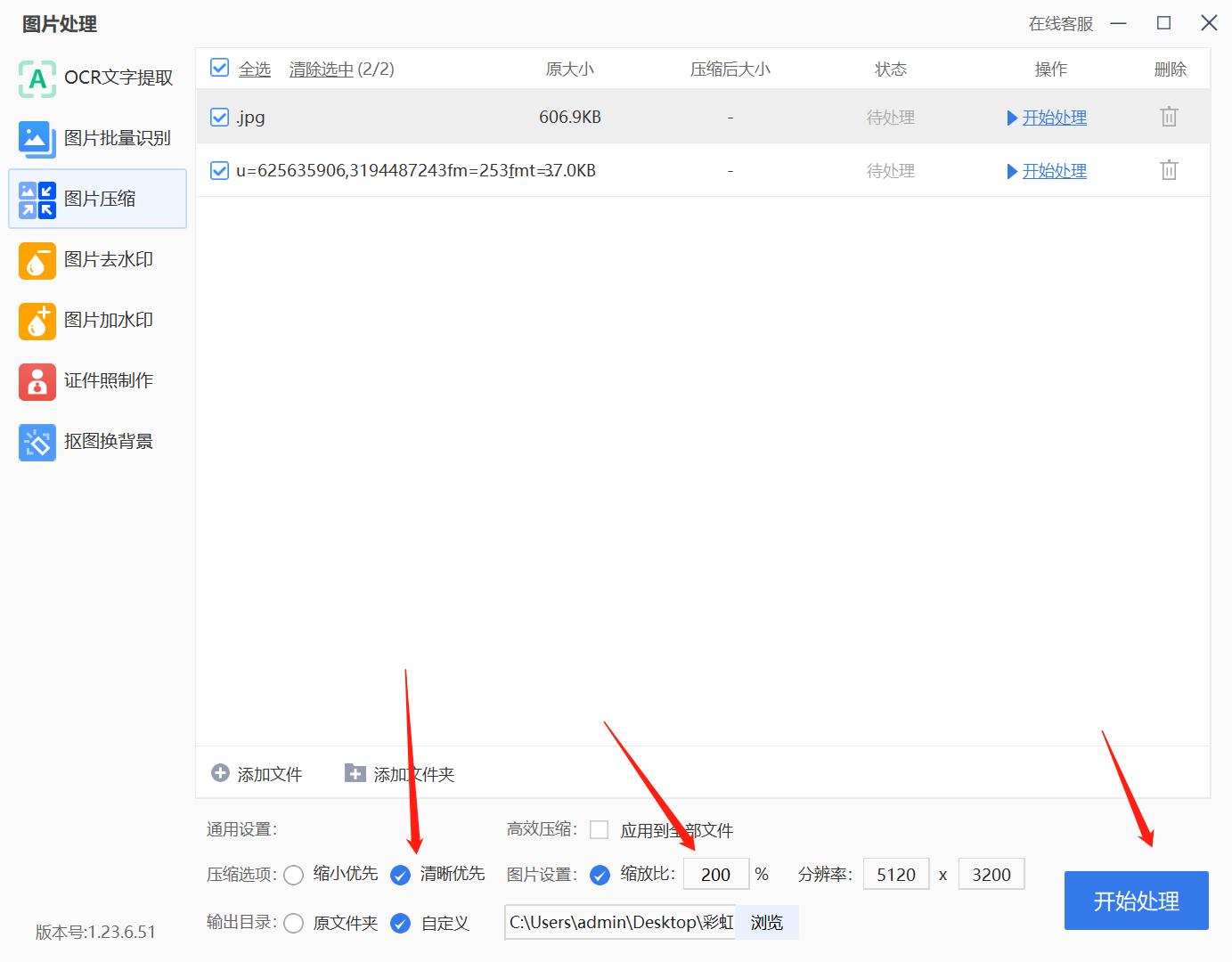Select the OCR文字提取 text extraction icon

[37, 79]
